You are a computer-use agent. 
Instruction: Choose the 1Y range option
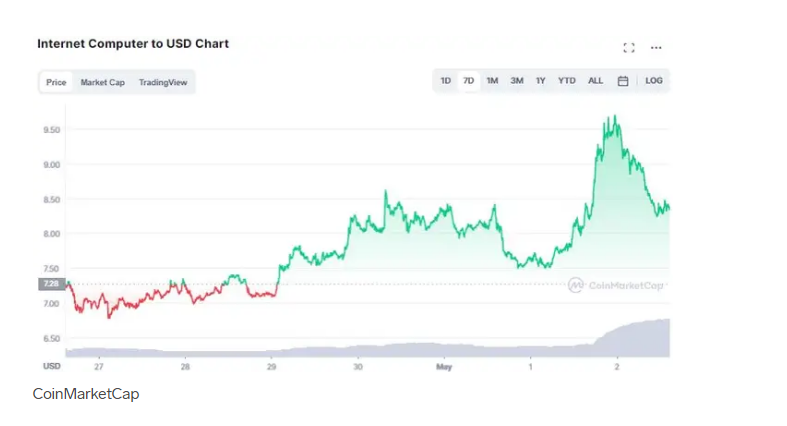click(x=541, y=81)
